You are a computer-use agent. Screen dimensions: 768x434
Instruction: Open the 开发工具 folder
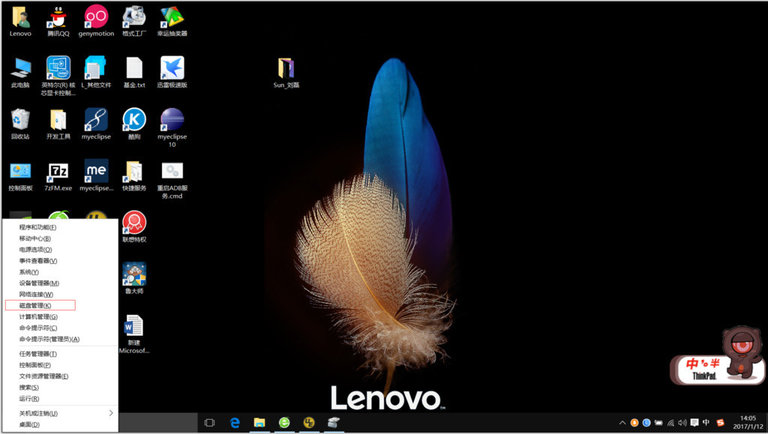point(58,124)
